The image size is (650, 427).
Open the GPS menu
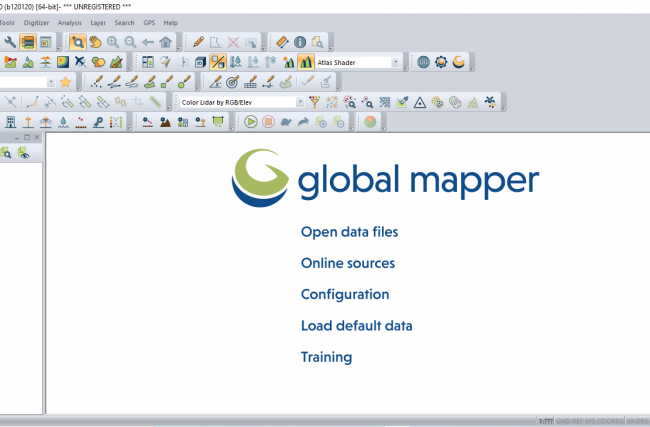coord(149,23)
